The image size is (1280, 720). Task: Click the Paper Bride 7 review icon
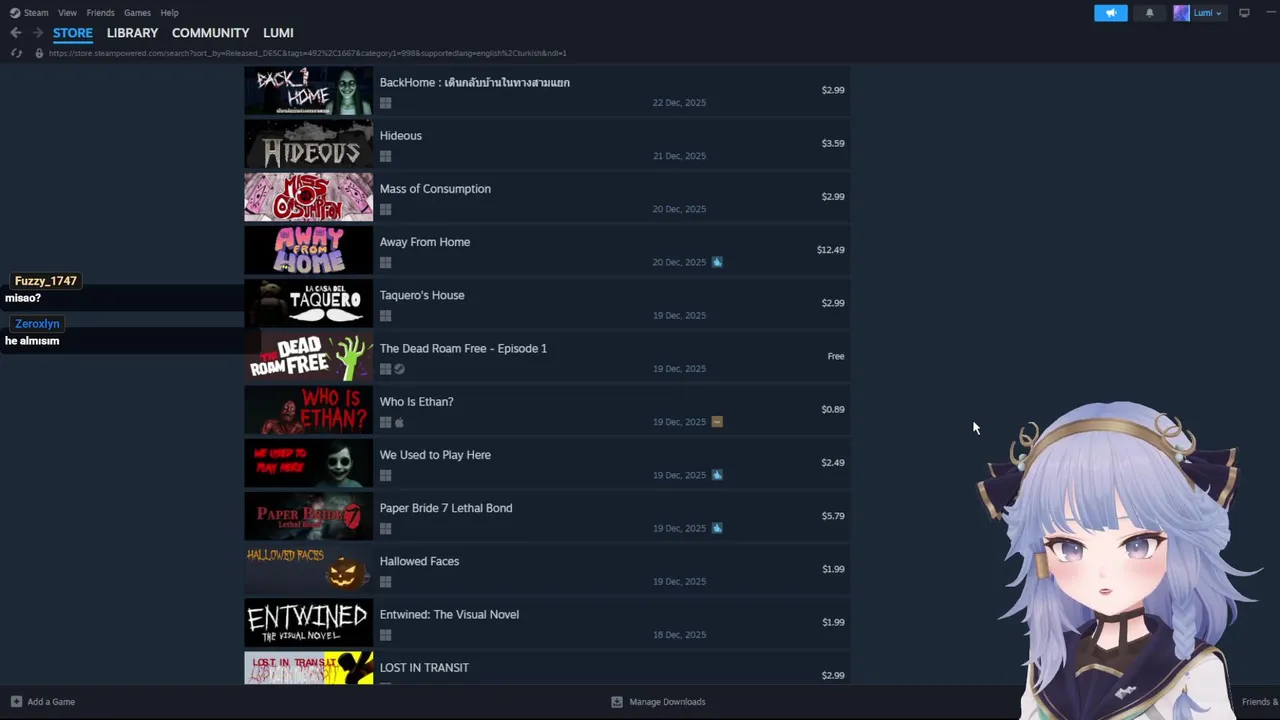[717, 528]
